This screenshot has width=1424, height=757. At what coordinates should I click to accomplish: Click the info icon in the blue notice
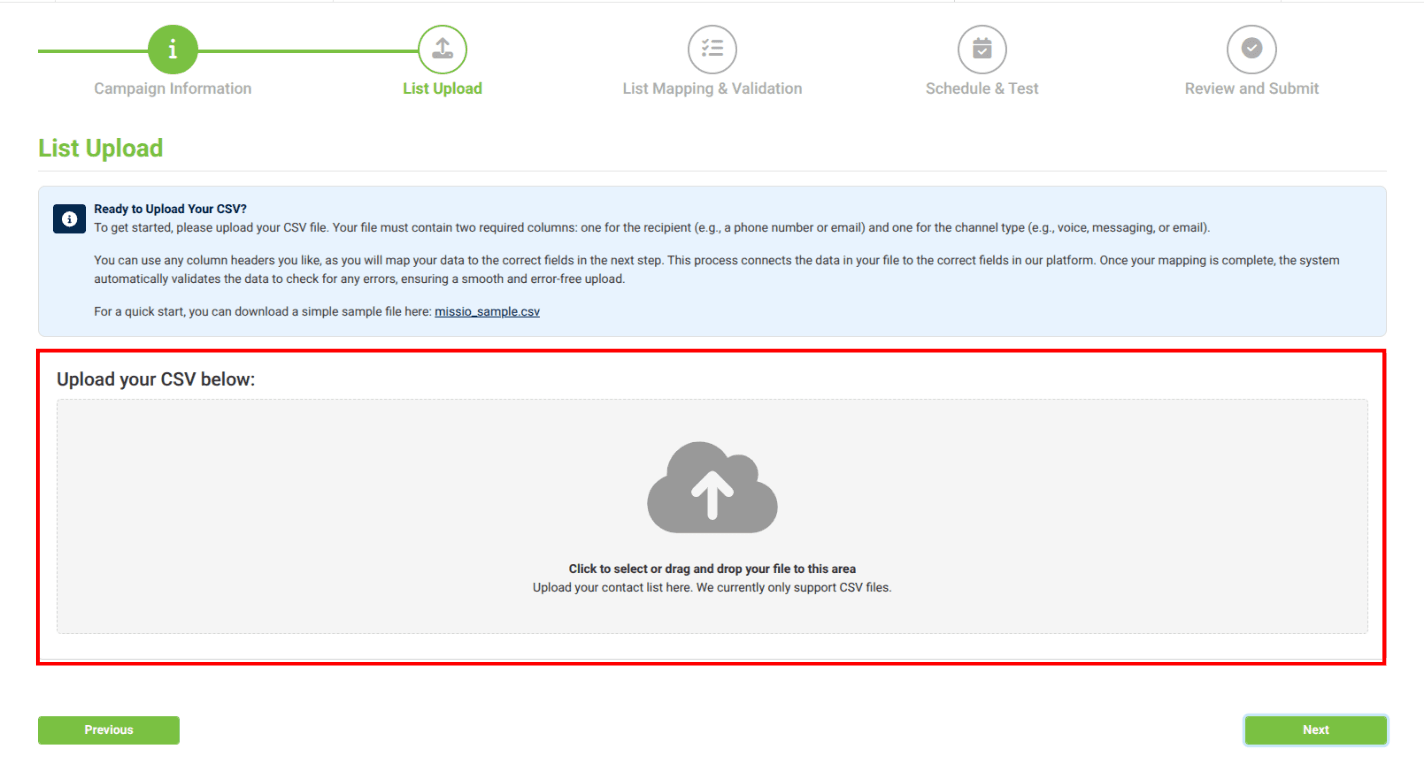tap(69, 218)
